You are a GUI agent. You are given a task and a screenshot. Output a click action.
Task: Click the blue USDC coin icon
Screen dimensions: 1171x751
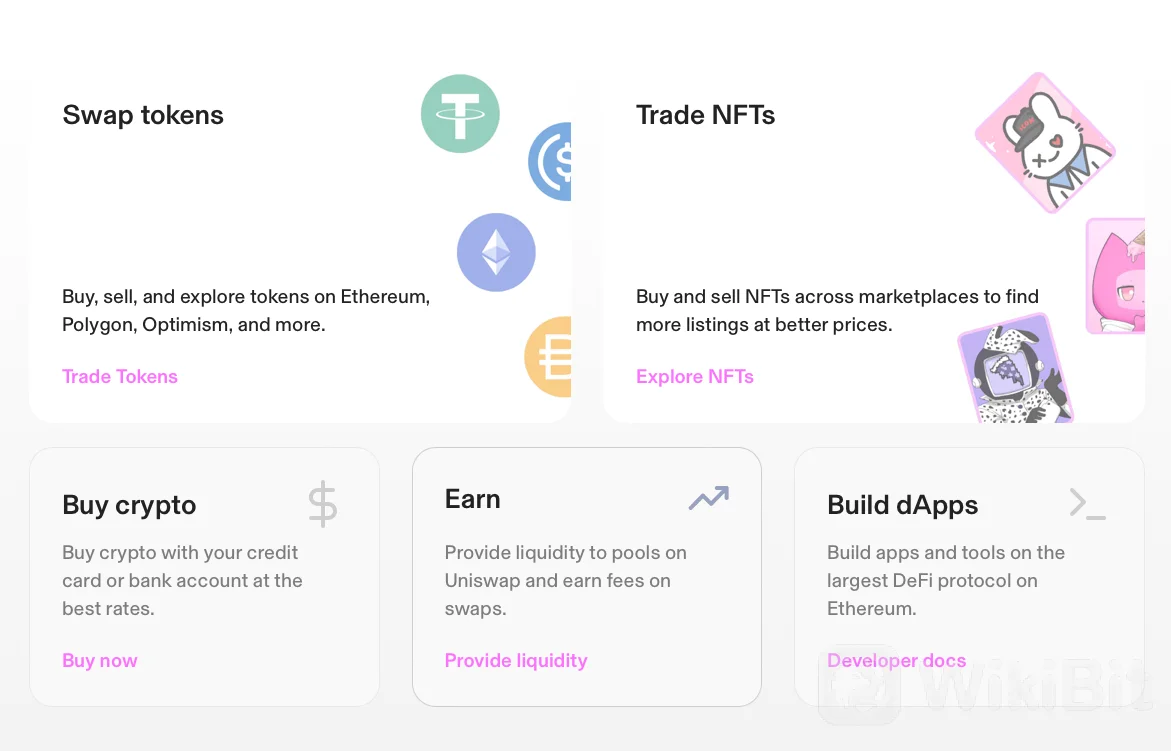(x=550, y=161)
